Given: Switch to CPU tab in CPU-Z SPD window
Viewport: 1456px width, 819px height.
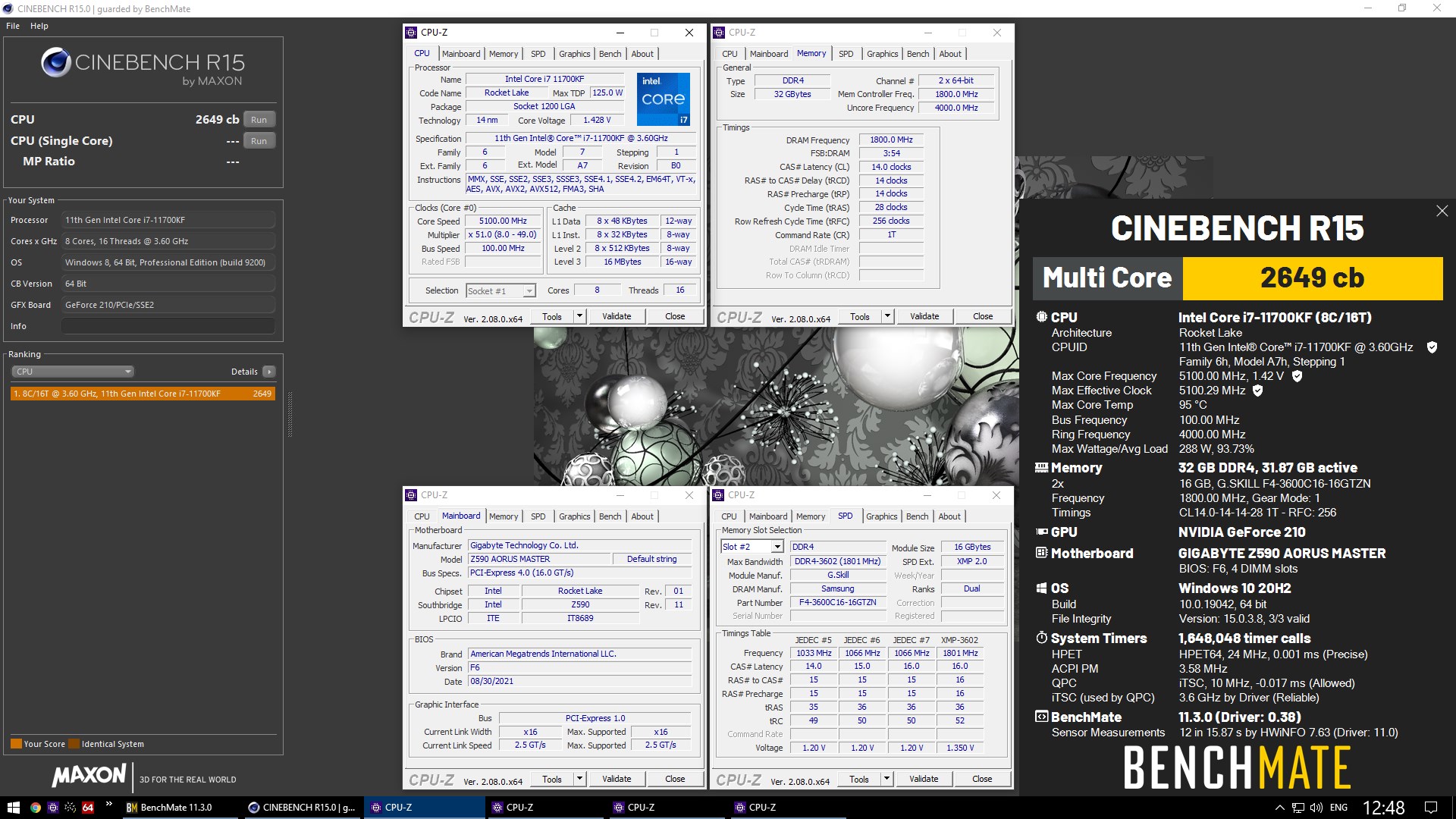Looking at the screenshot, I should tap(729, 516).
